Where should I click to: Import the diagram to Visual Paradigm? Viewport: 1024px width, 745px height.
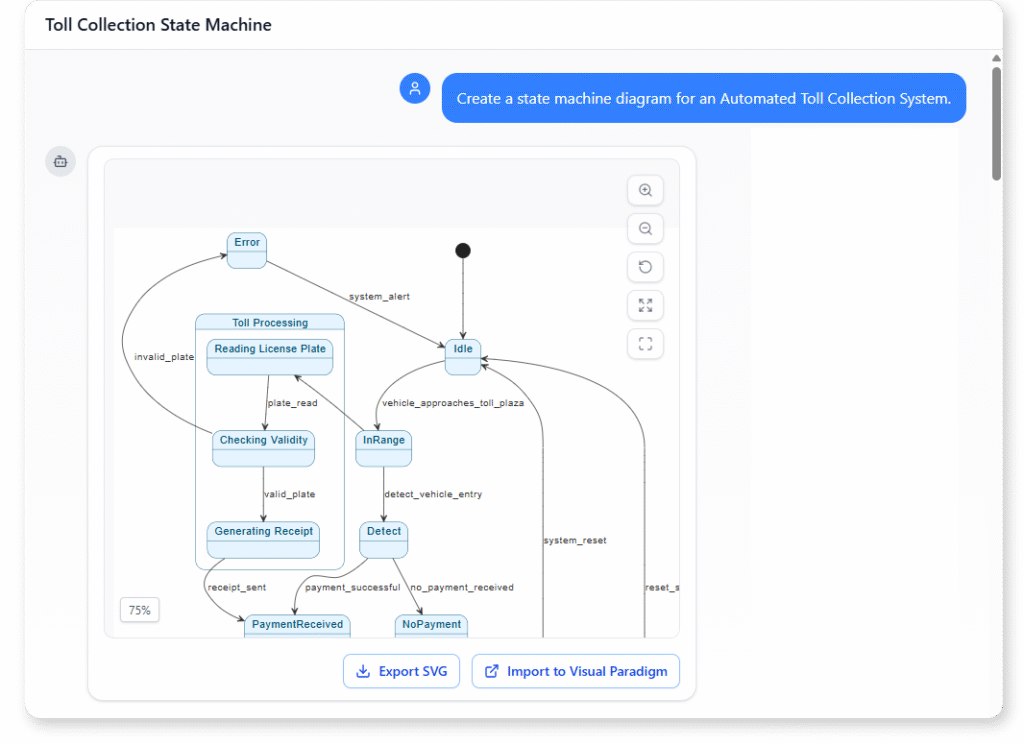coord(575,671)
